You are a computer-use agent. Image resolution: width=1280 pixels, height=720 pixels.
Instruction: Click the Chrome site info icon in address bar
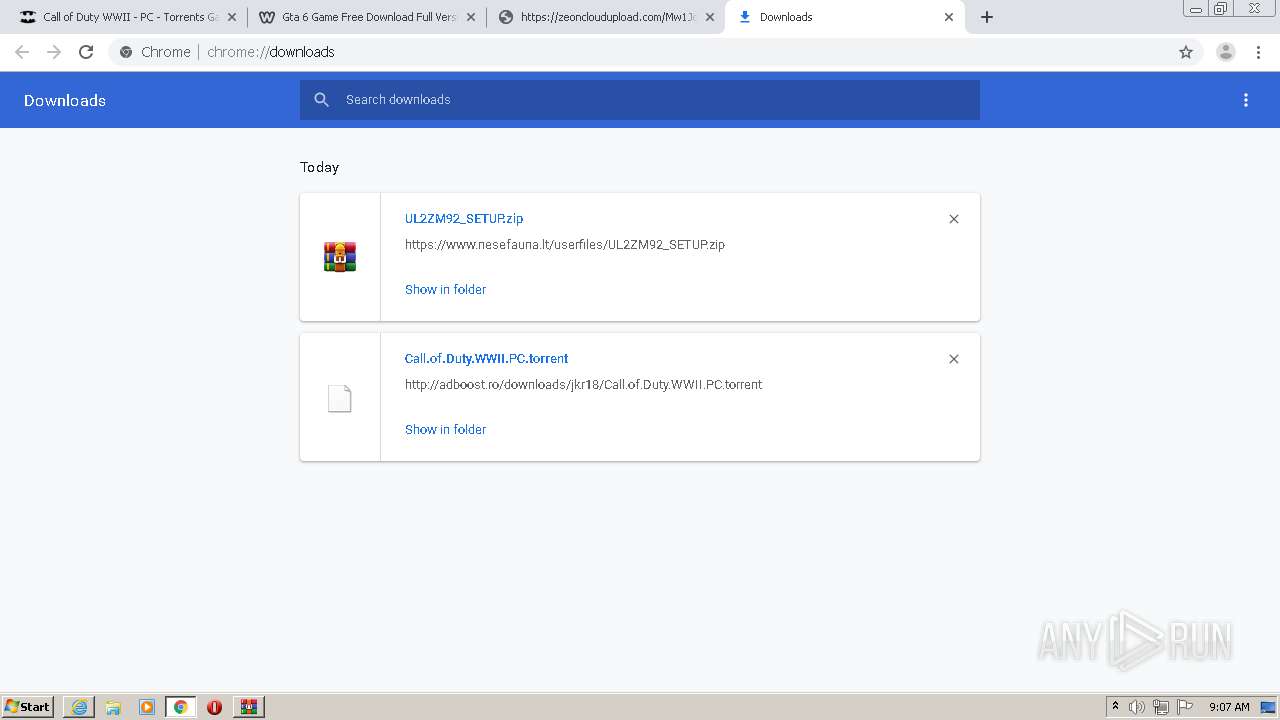click(126, 52)
